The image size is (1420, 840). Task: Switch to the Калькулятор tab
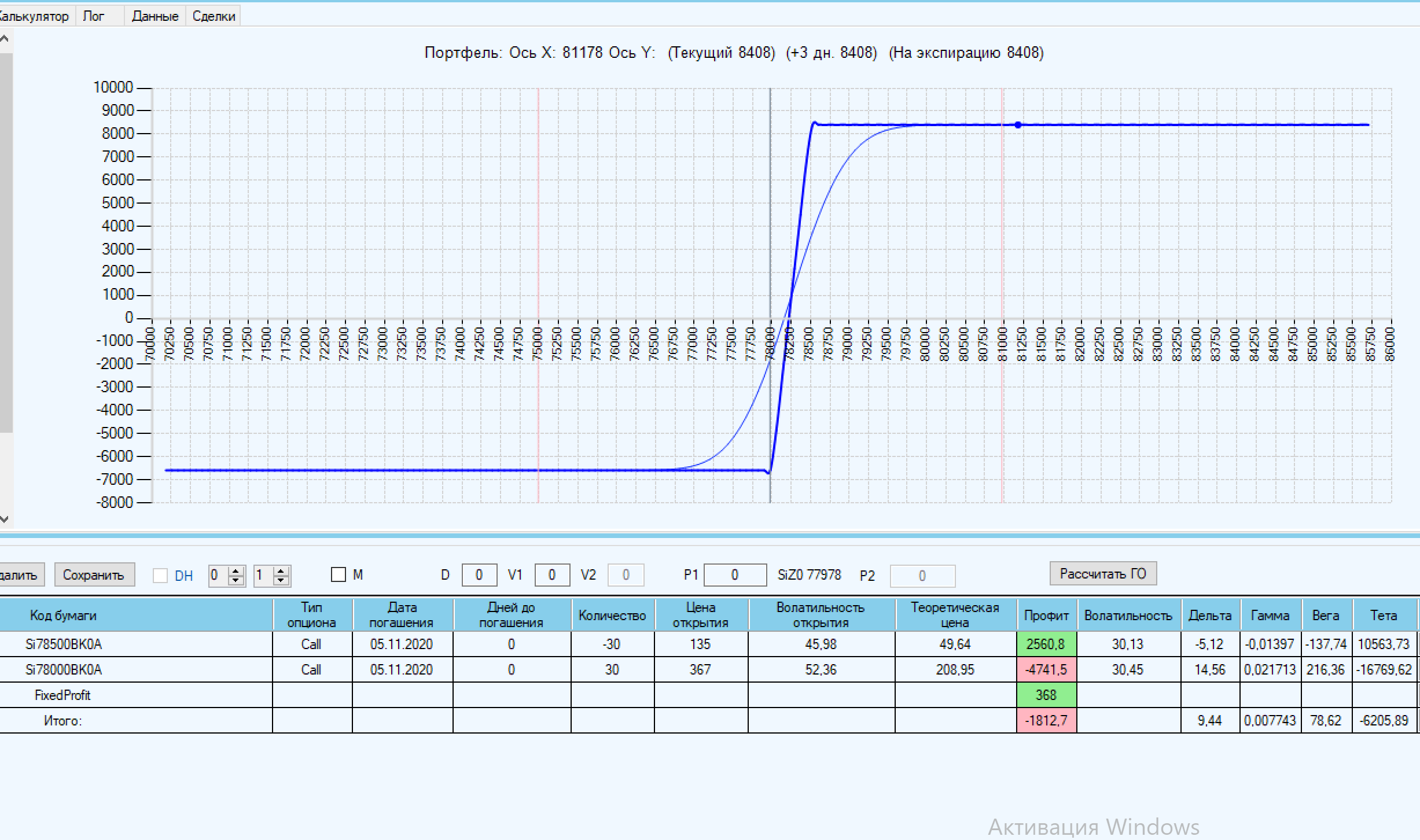(x=35, y=16)
